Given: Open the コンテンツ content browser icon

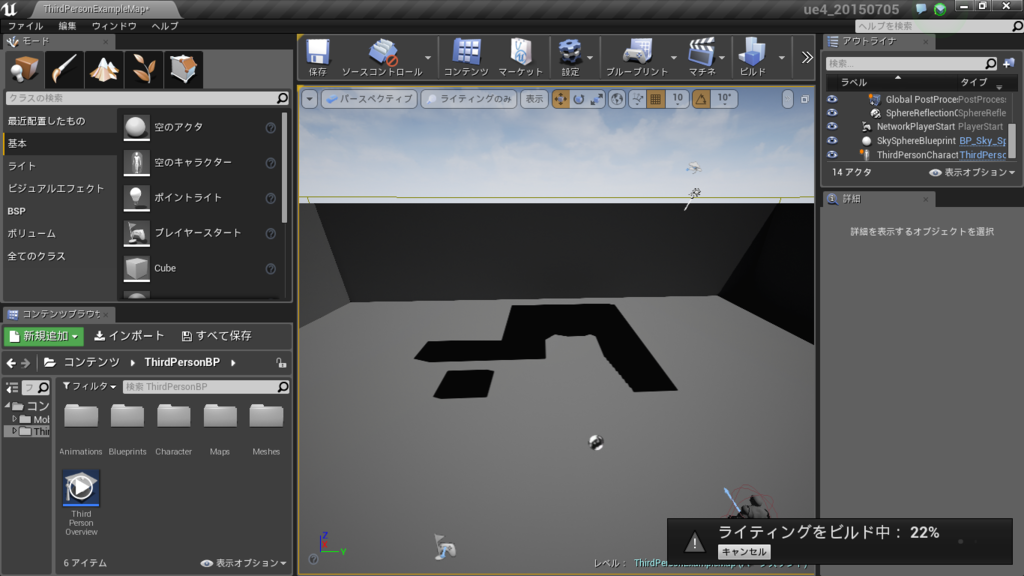Looking at the screenshot, I should tap(466, 57).
